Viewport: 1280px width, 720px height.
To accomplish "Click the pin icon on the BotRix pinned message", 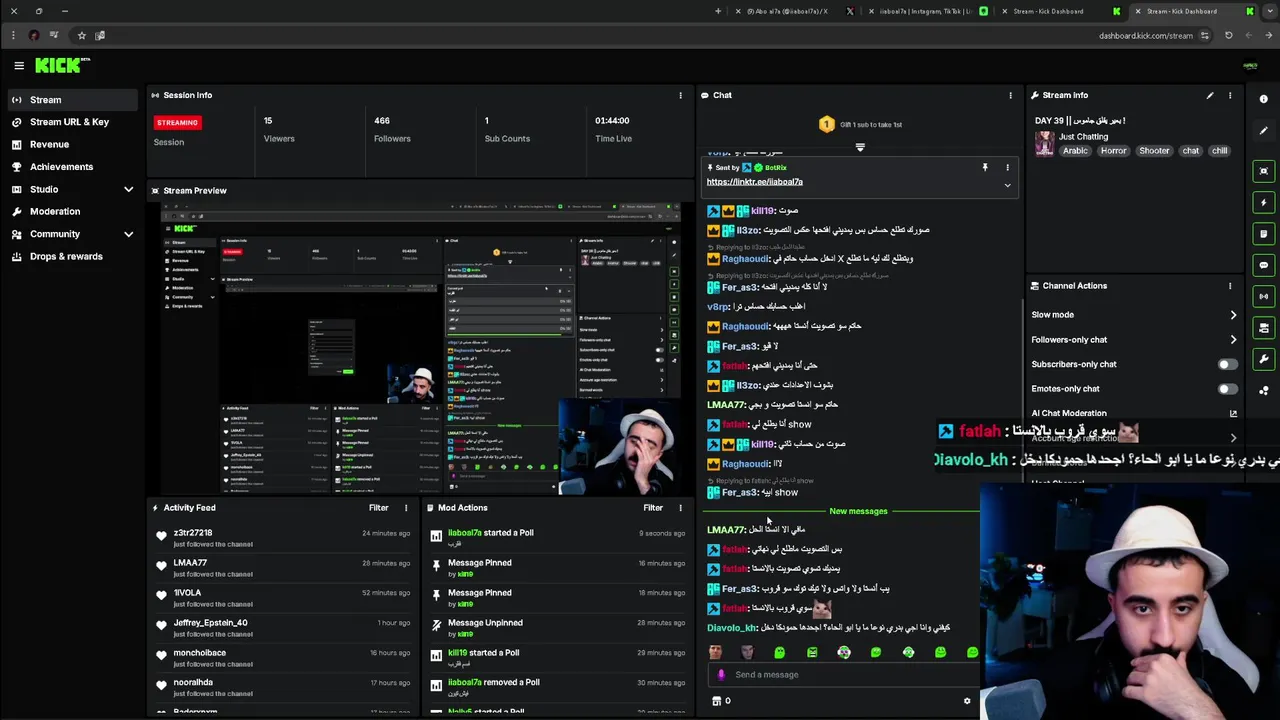I will (x=985, y=168).
